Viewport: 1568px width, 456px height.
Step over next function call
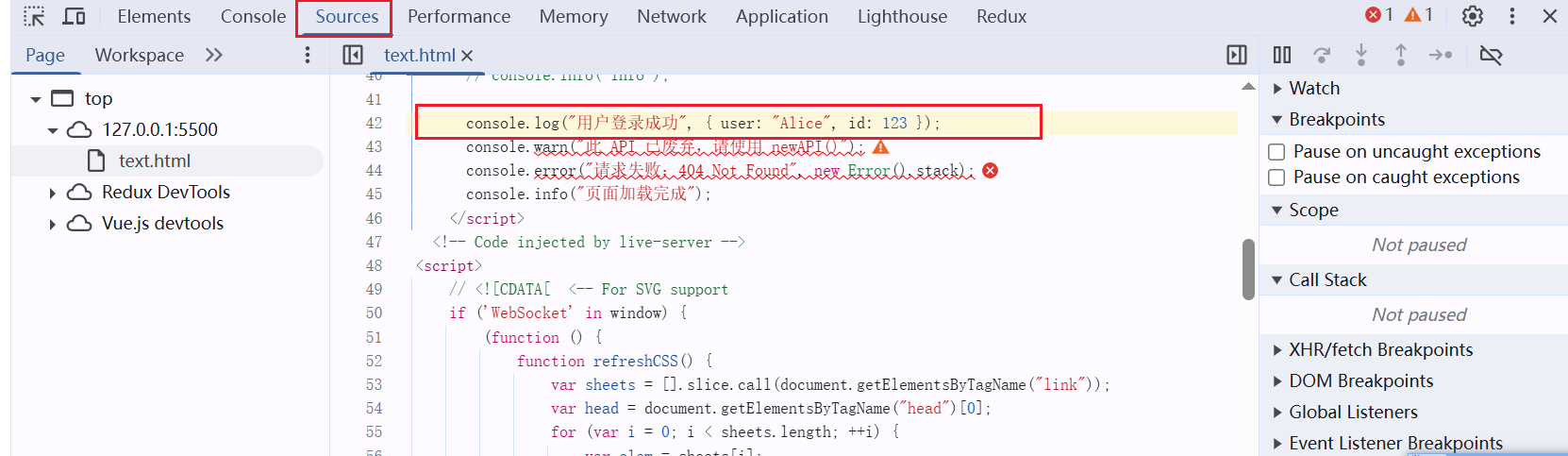1322,55
